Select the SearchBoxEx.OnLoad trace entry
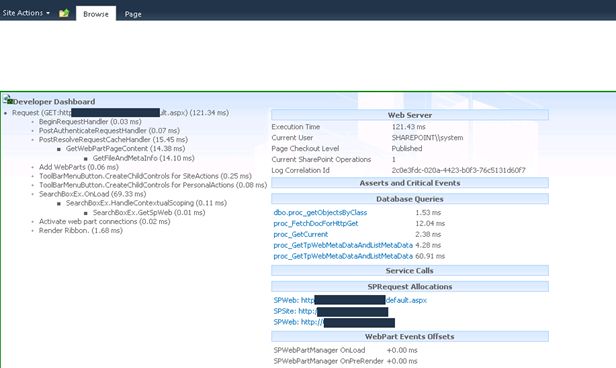 point(92,194)
